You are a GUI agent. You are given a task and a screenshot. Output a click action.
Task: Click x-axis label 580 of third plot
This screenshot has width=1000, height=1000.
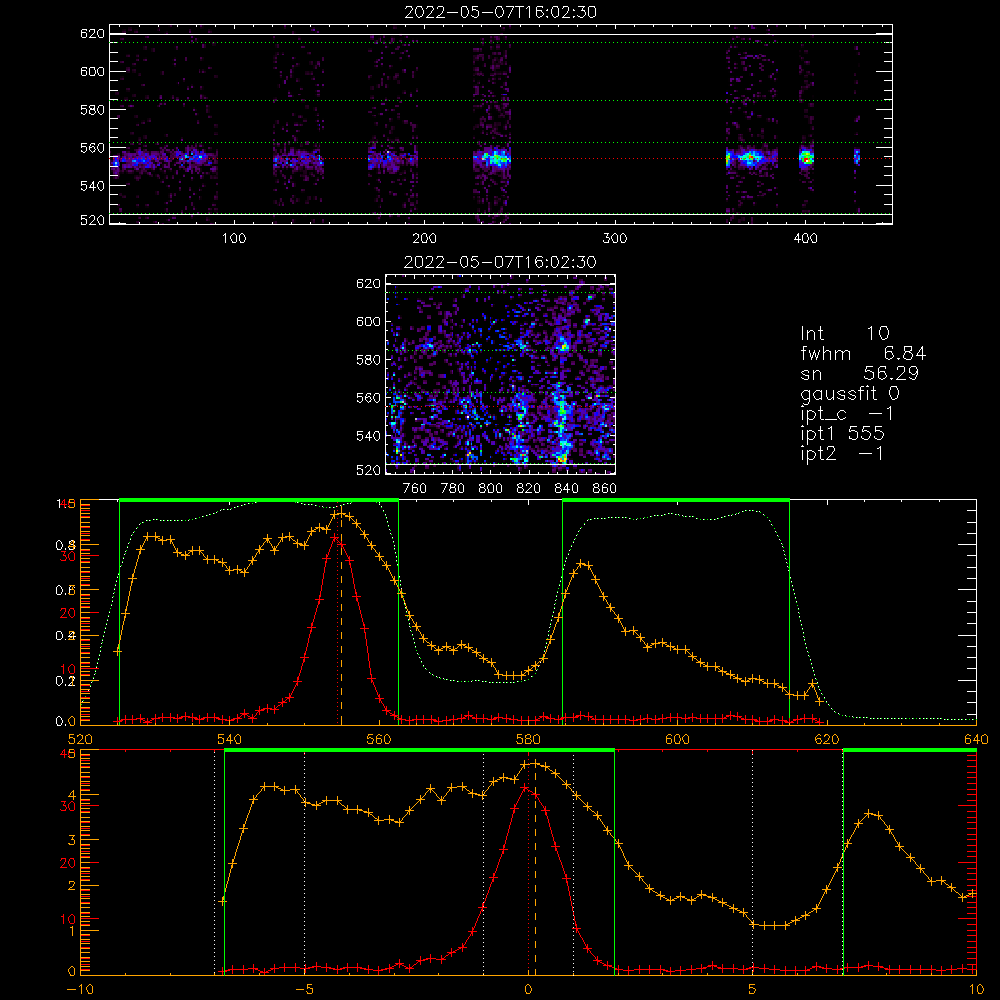coord(528,739)
